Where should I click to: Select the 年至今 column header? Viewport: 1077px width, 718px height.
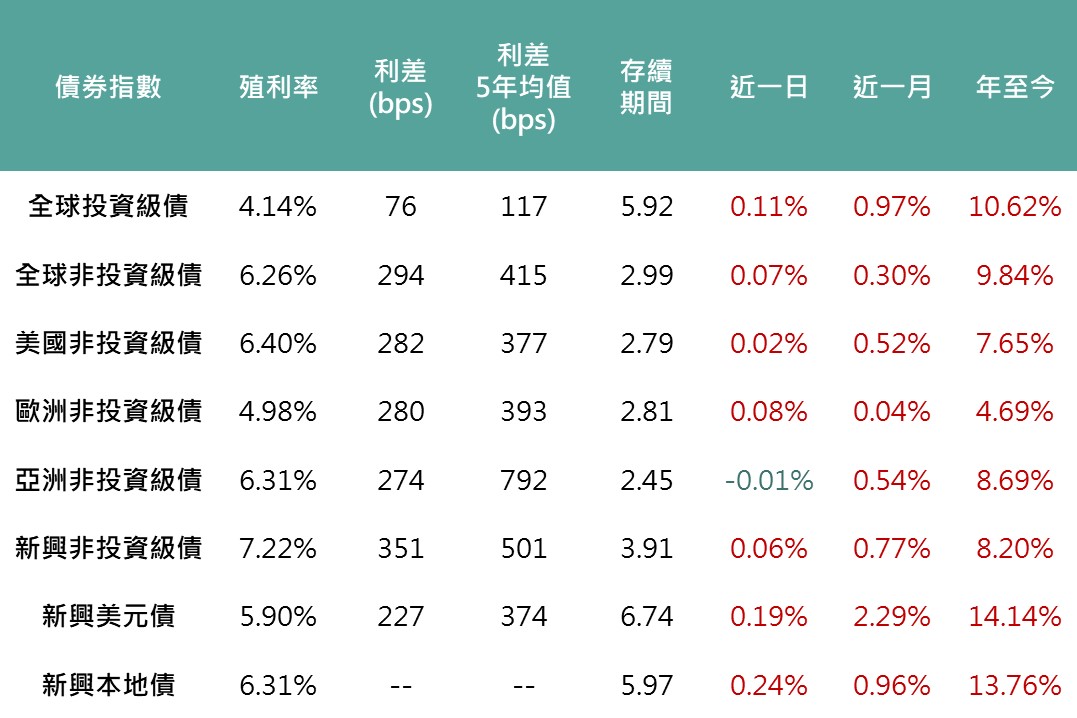point(1014,87)
